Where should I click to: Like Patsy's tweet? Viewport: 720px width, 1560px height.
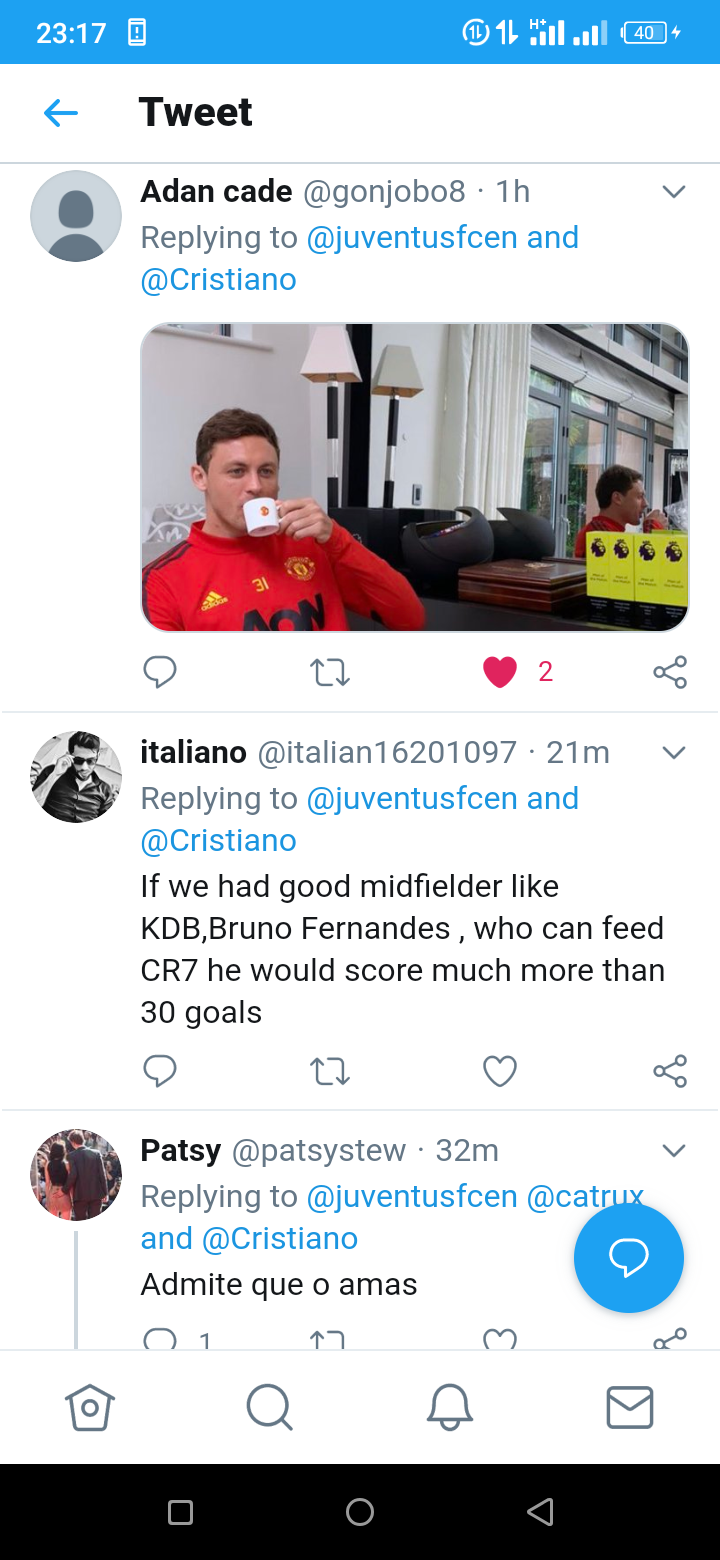(500, 1339)
